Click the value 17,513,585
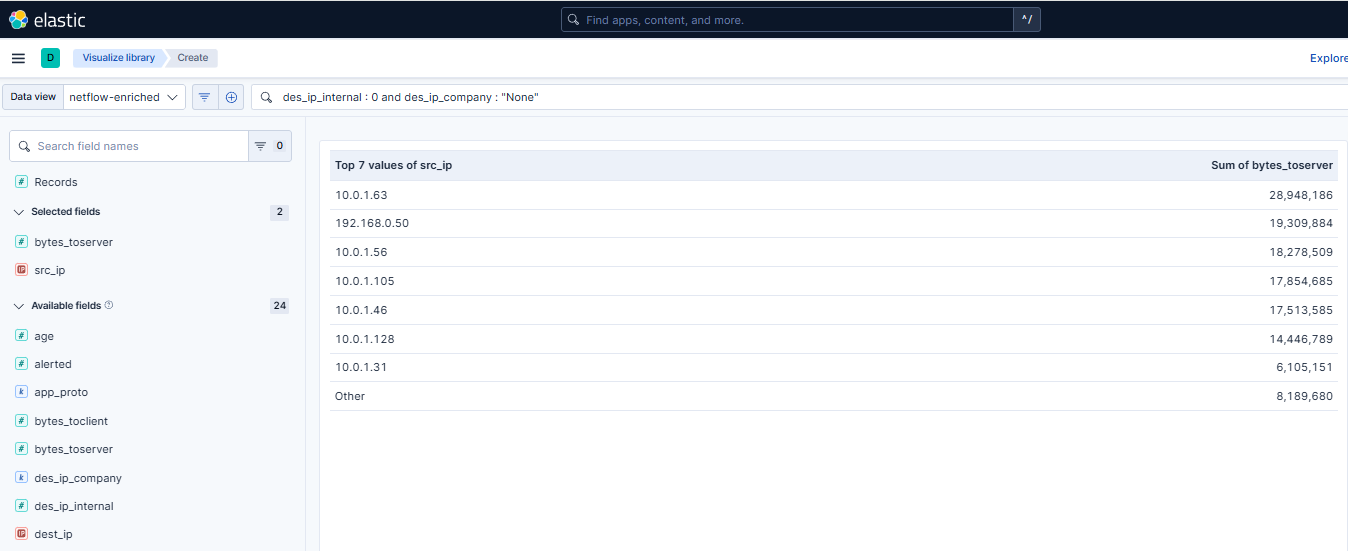The image size is (1348, 551). pyautogui.click(x=1301, y=310)
